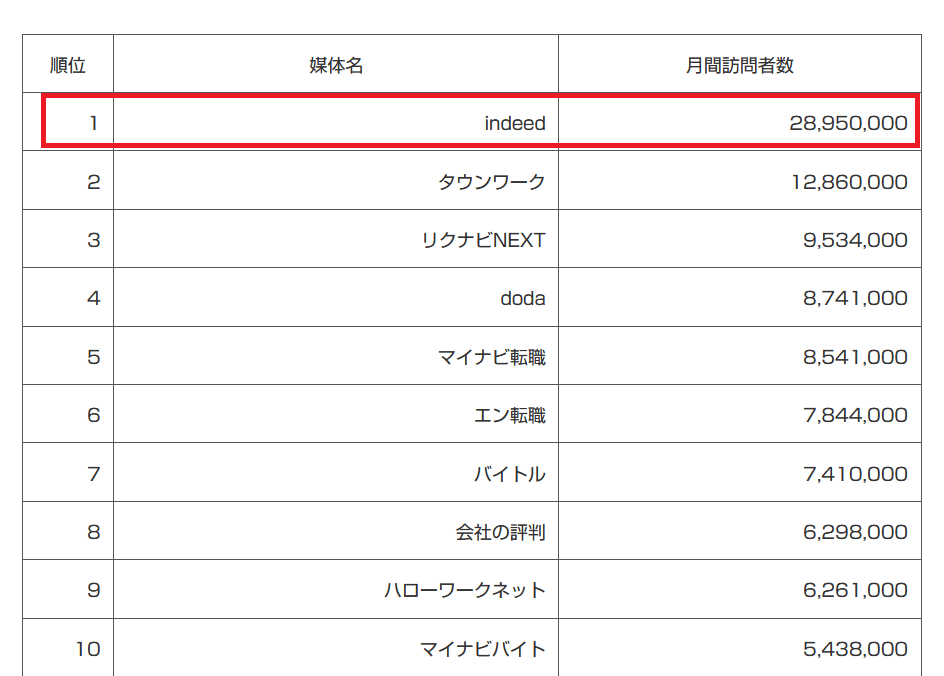Select the 会社の評判 cell
The image size is (944, 676).
(x=336, y=531)
